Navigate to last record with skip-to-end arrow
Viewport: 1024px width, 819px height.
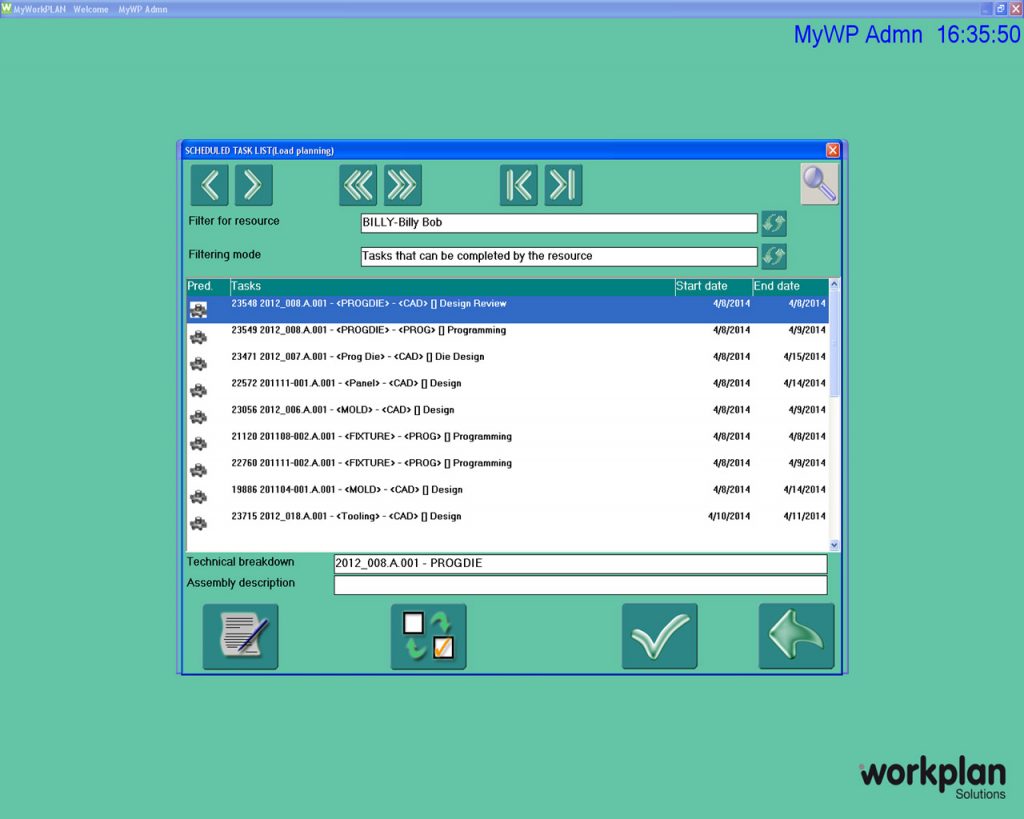point(562,184)
